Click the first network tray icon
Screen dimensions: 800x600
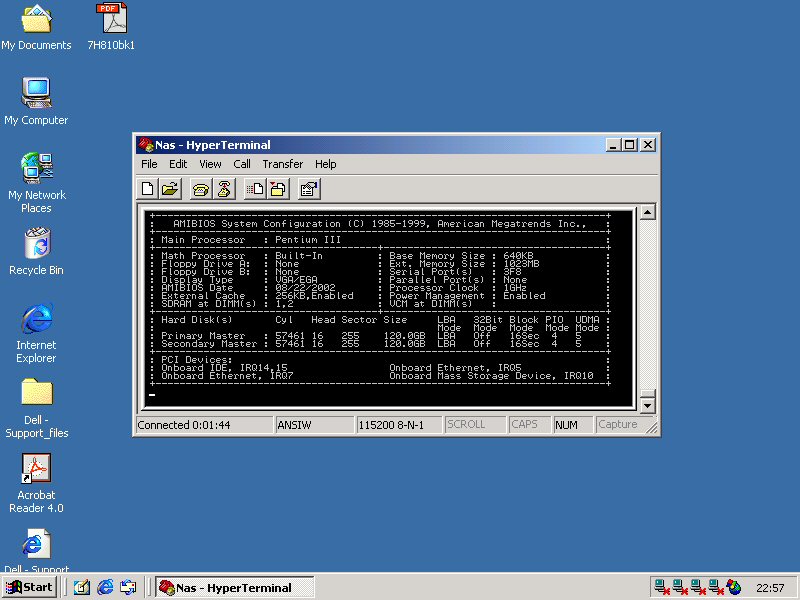[662, 587]
